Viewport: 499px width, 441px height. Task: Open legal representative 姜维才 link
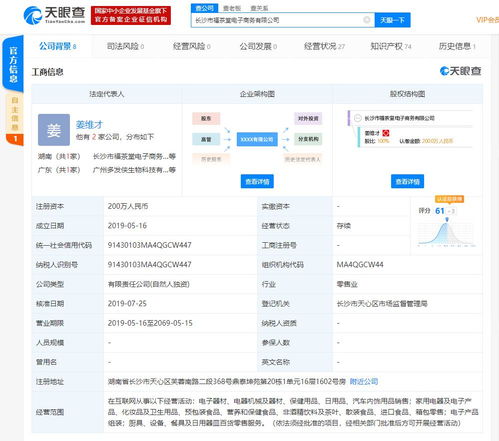[x=89, y=125]
